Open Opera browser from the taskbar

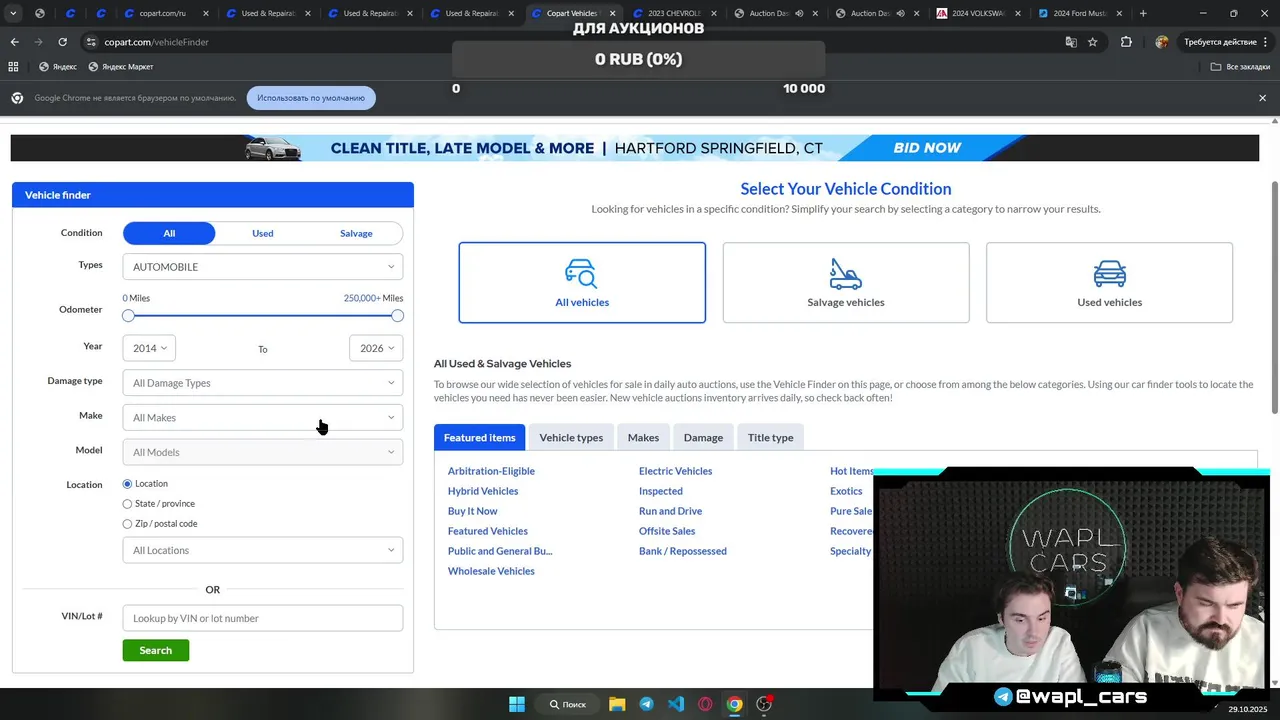pyautogui.click(x=705, y=704)
